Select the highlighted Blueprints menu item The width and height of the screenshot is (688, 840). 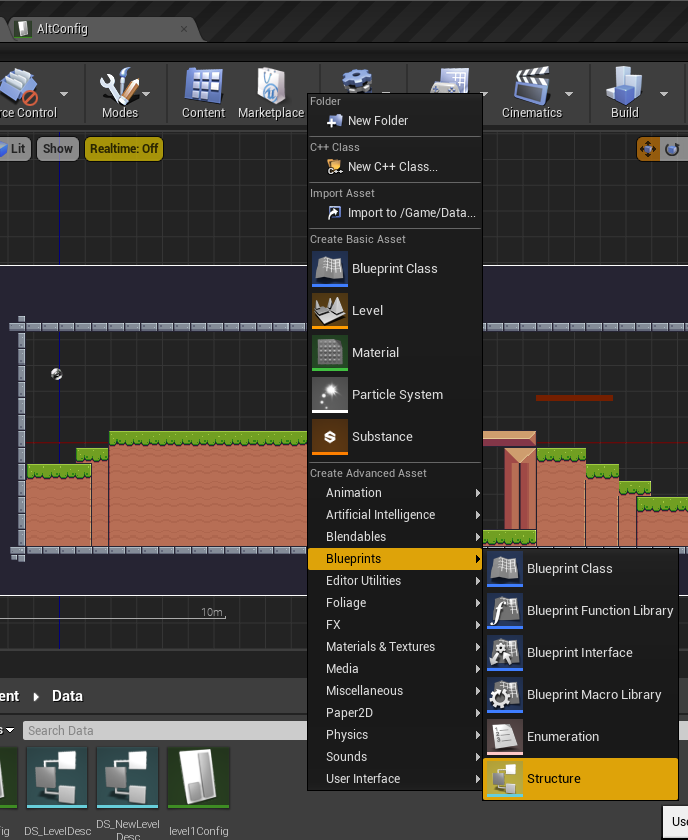pyautogui.click(x=395, y=559)
